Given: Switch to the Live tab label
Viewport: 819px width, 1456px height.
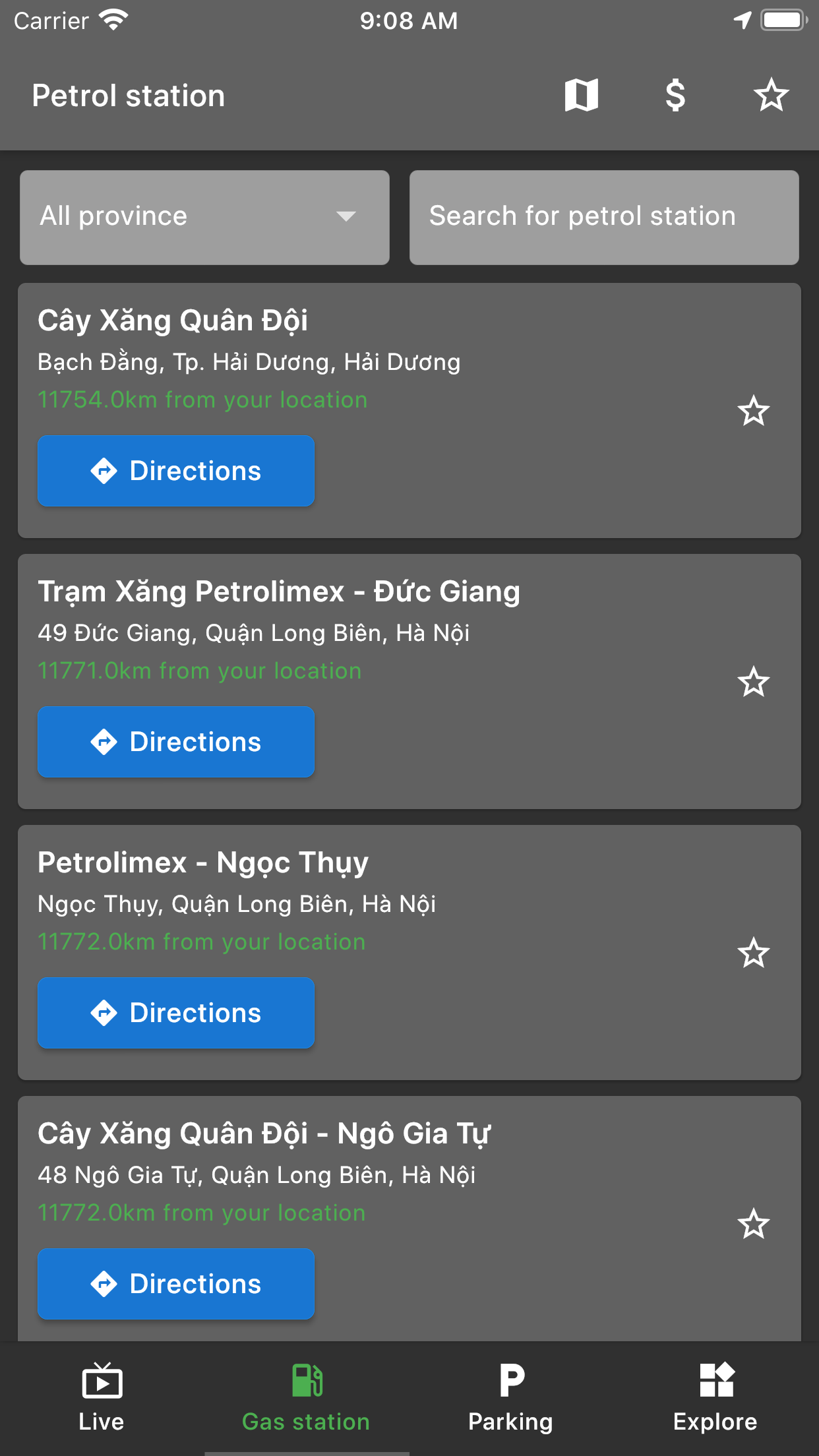Looking at the screenshot, I should 102,1422.
